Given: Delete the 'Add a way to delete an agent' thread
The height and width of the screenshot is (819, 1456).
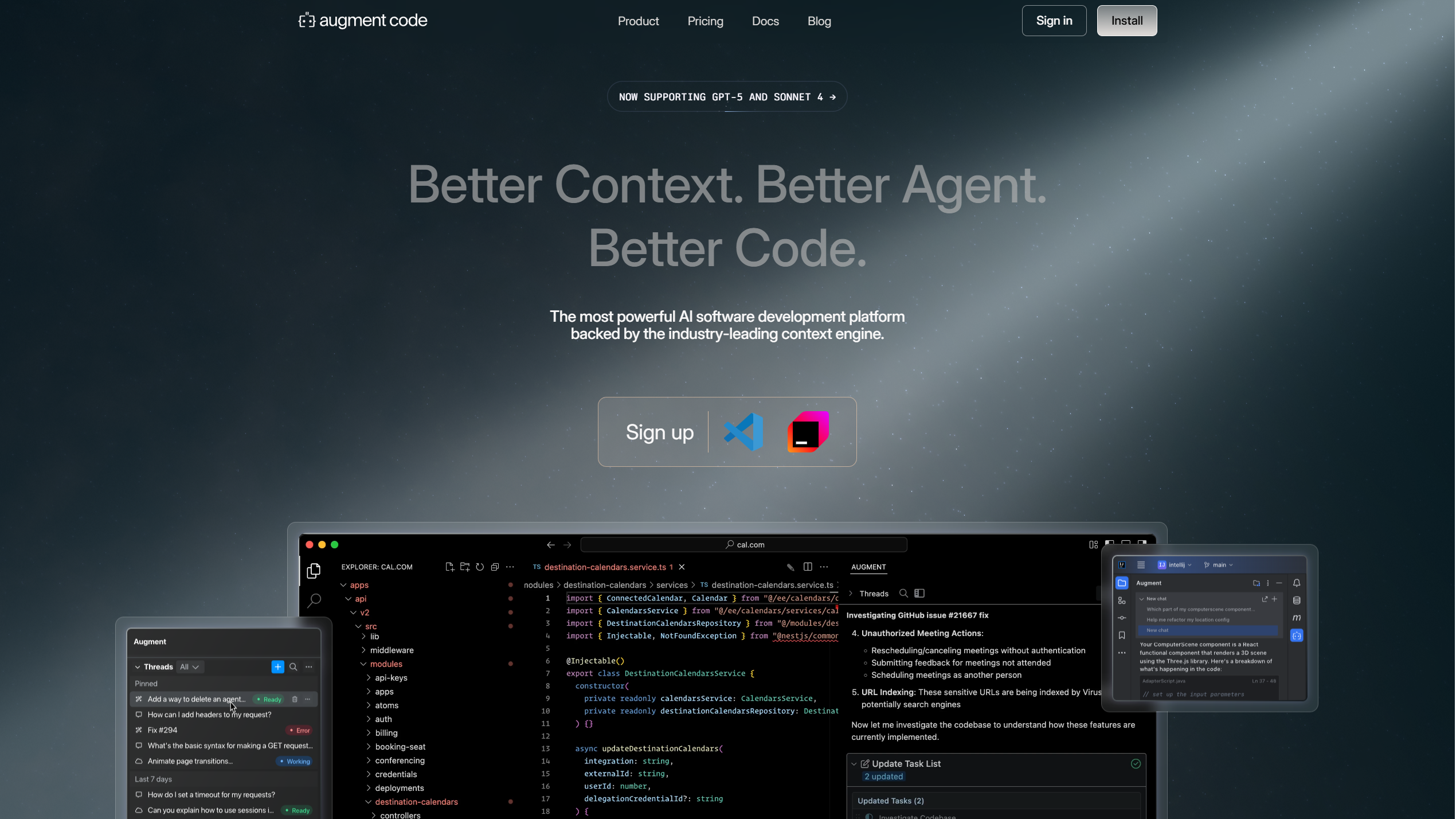Looking at the screenshot, I should coord(295,699).
